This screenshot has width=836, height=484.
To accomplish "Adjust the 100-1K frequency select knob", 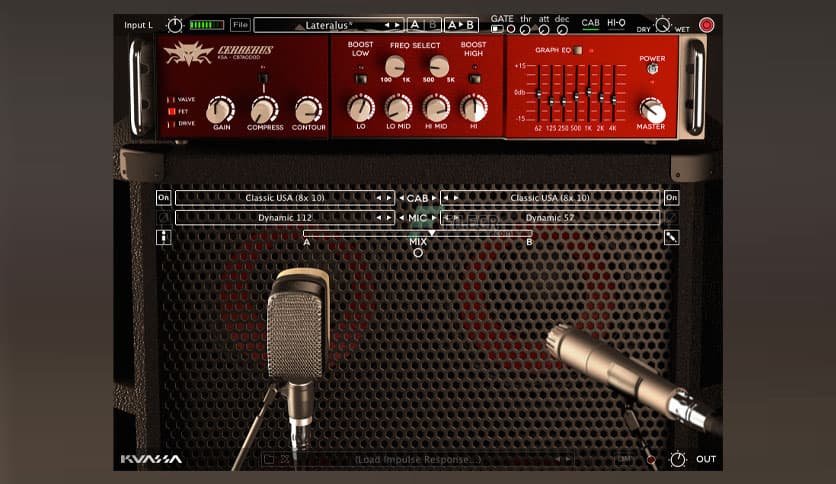I will click(395, 66).
